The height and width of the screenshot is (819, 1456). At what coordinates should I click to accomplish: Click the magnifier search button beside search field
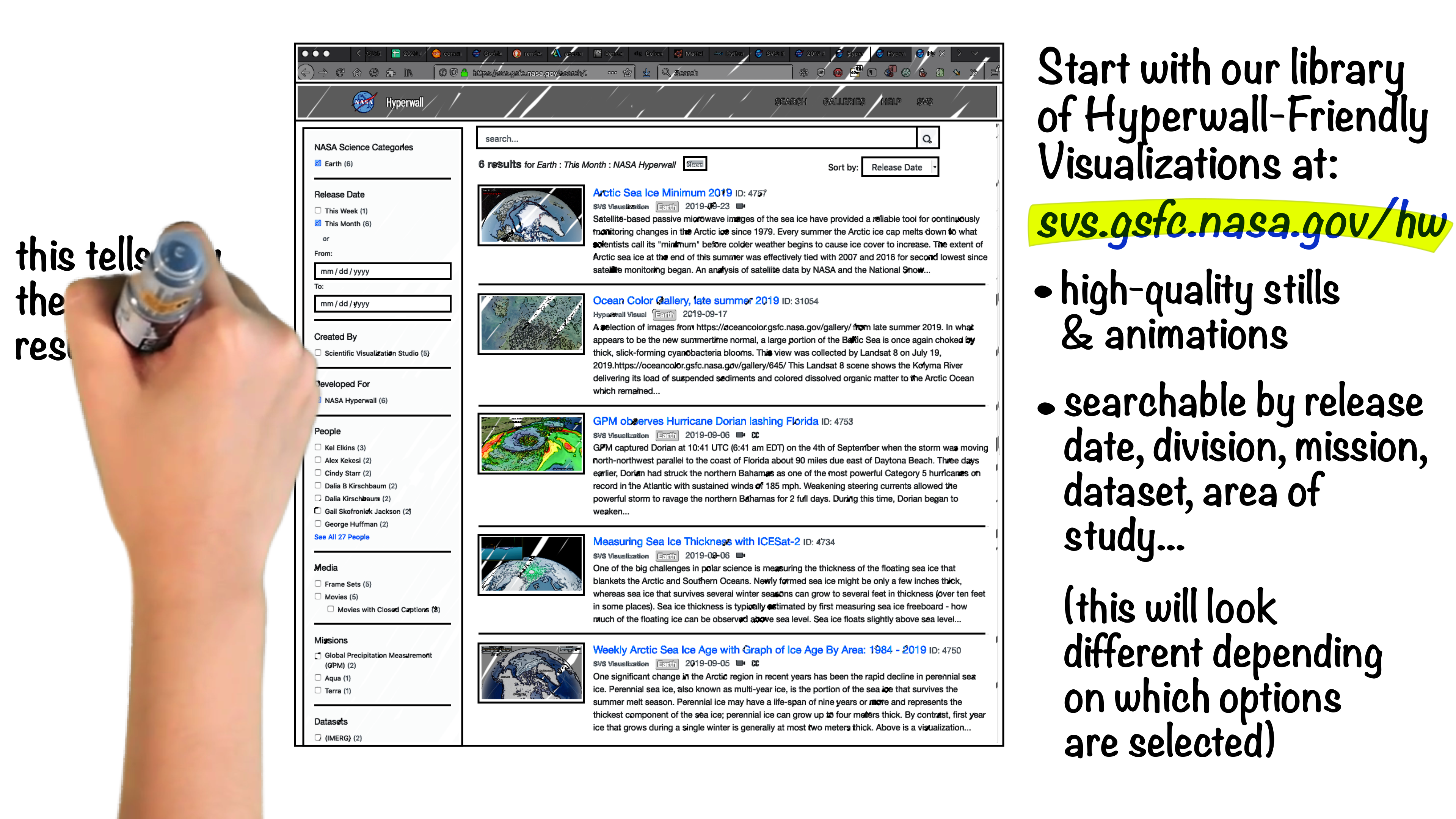tap(927, 138)
